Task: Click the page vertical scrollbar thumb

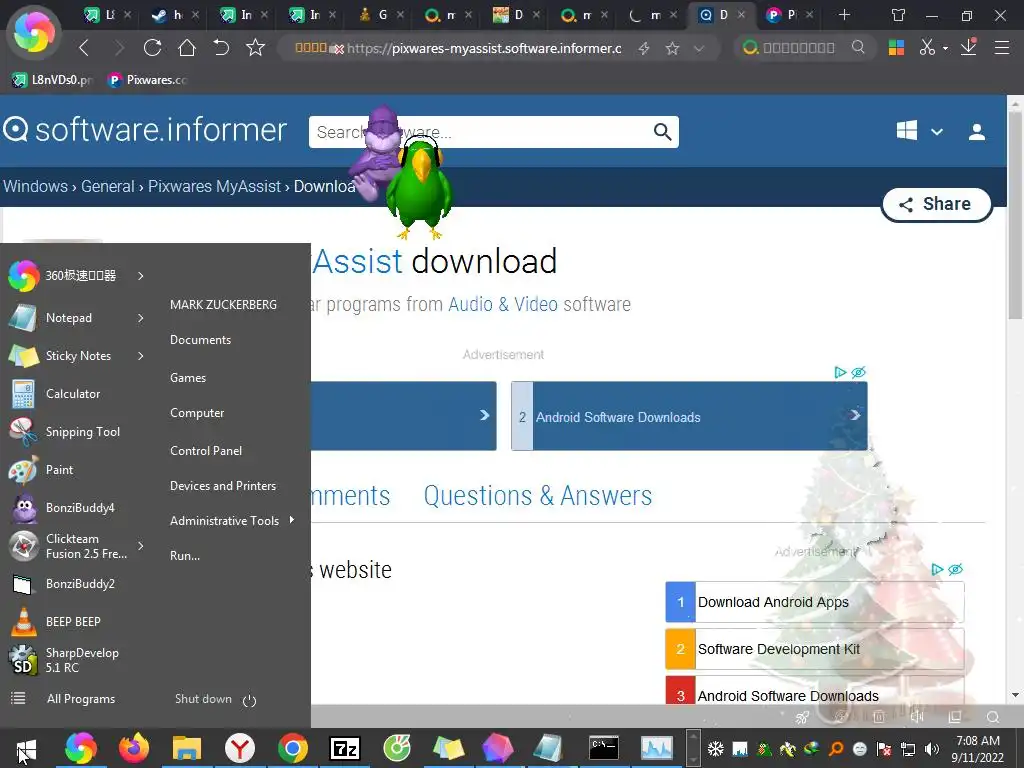Action: 1015,216
